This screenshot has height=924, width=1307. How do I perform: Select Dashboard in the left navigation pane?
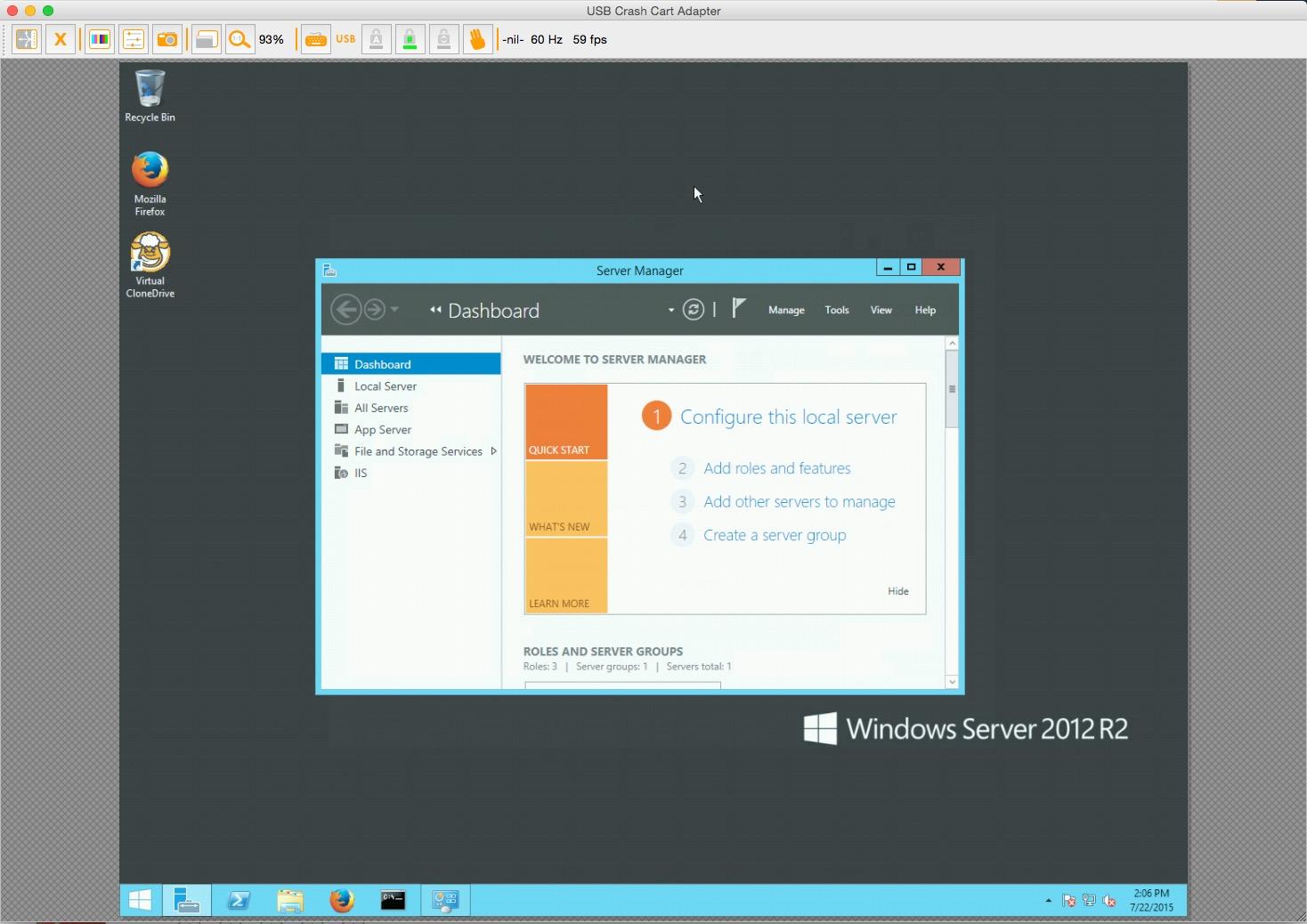coord(411,364)
